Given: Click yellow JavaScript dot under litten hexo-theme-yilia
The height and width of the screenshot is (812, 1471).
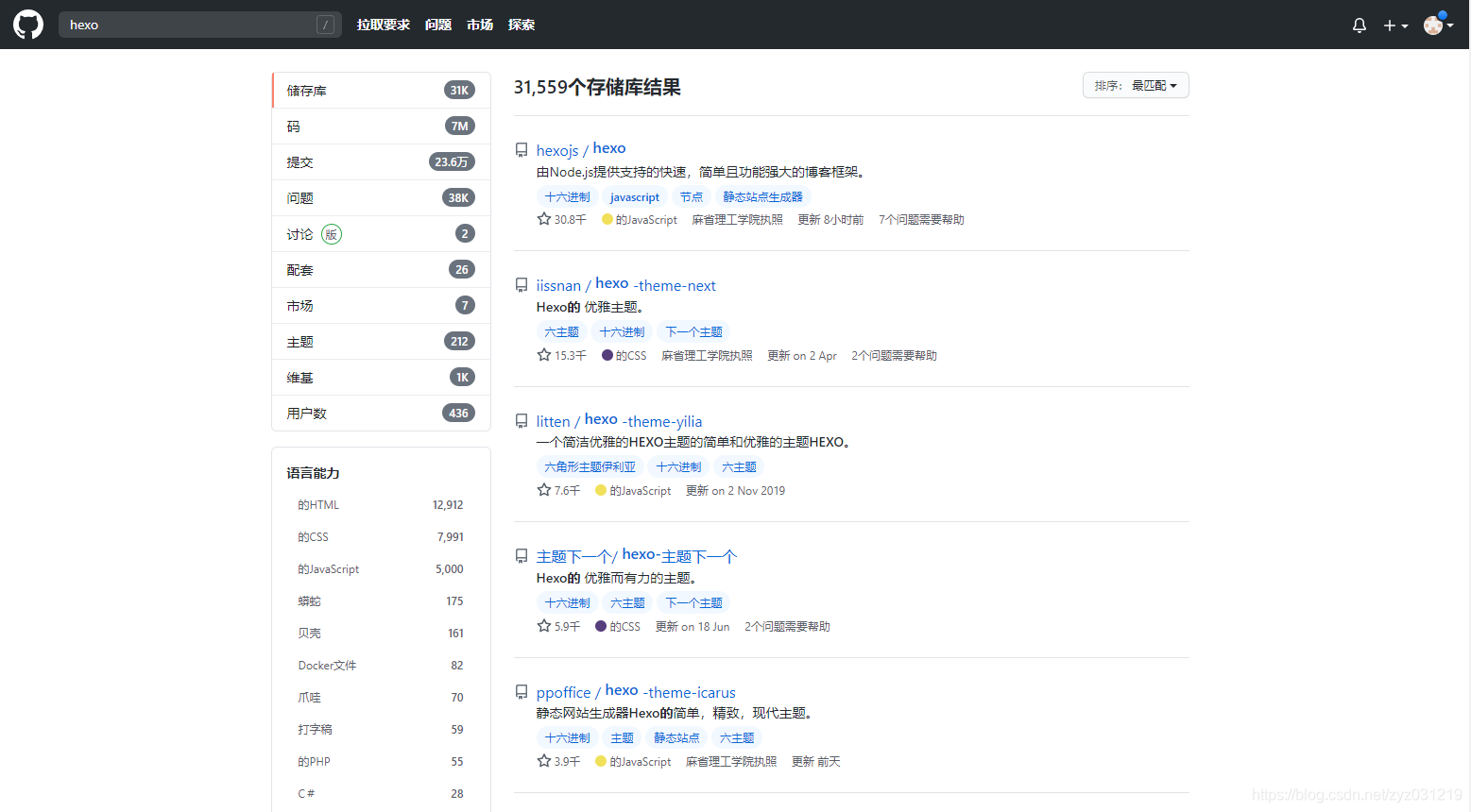Looking at the screenshot, I should point(601,490).
